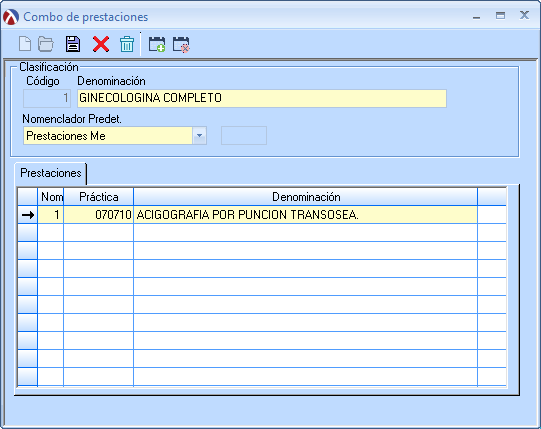The height and width of the screenshot is (429, 541).
Task: Click the Código field showing 1
Action: (x=47, y=98)
